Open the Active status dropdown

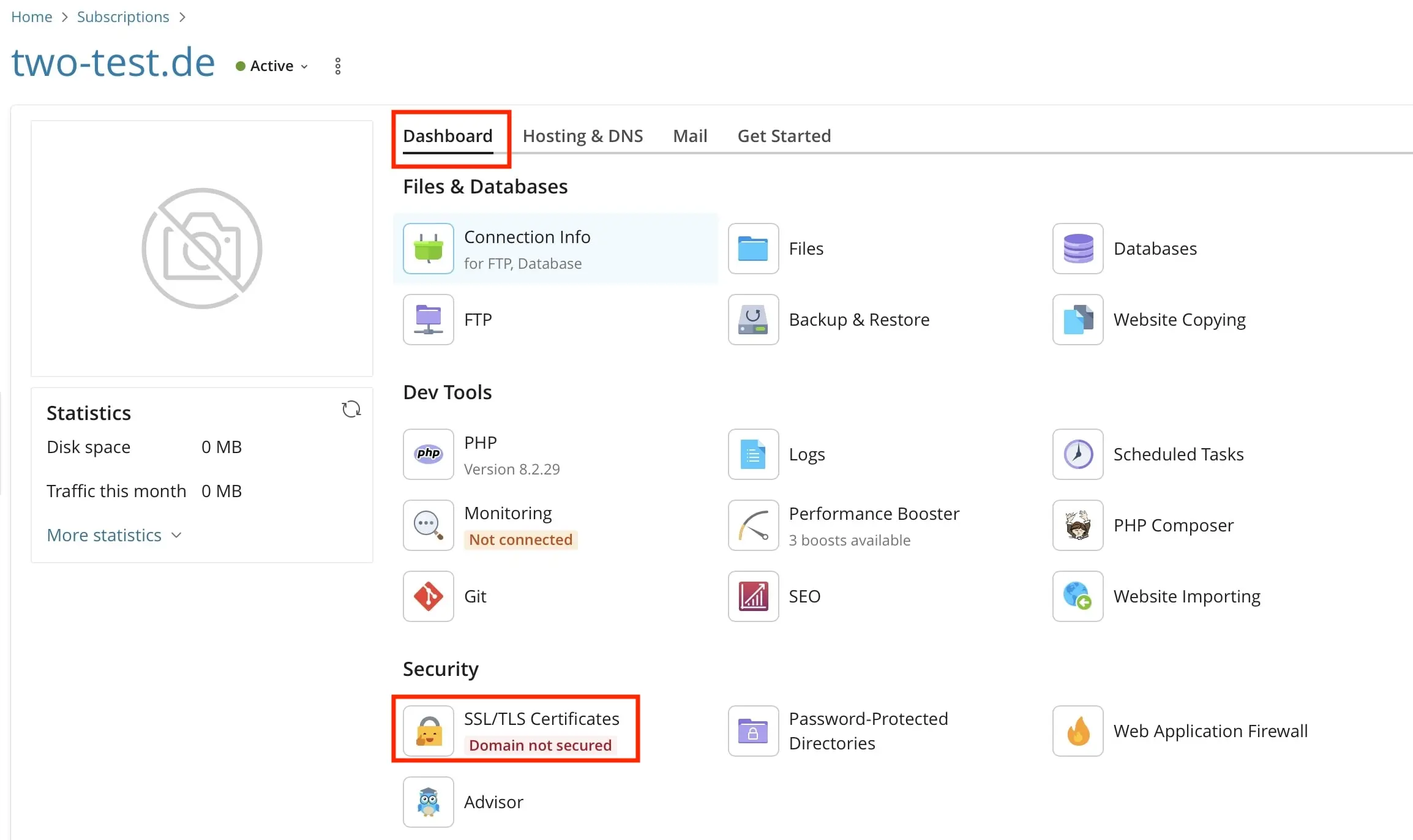click(272, 66)
